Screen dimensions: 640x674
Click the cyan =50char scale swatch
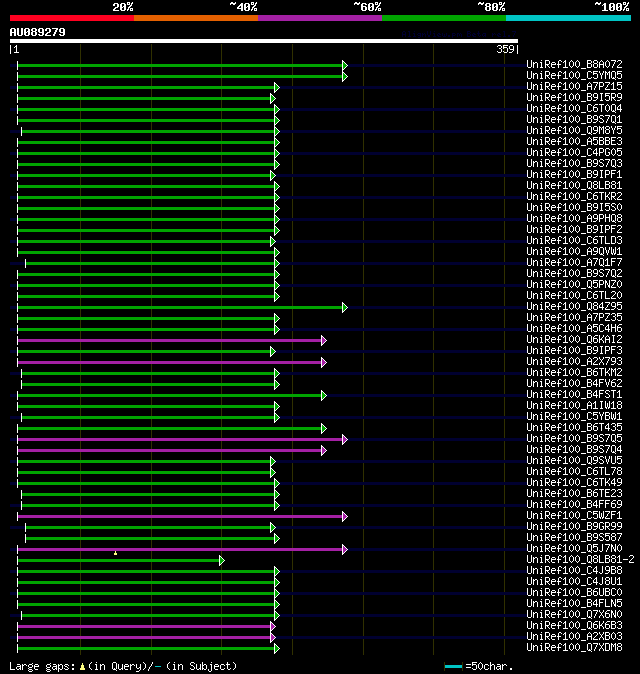point(453,666)
